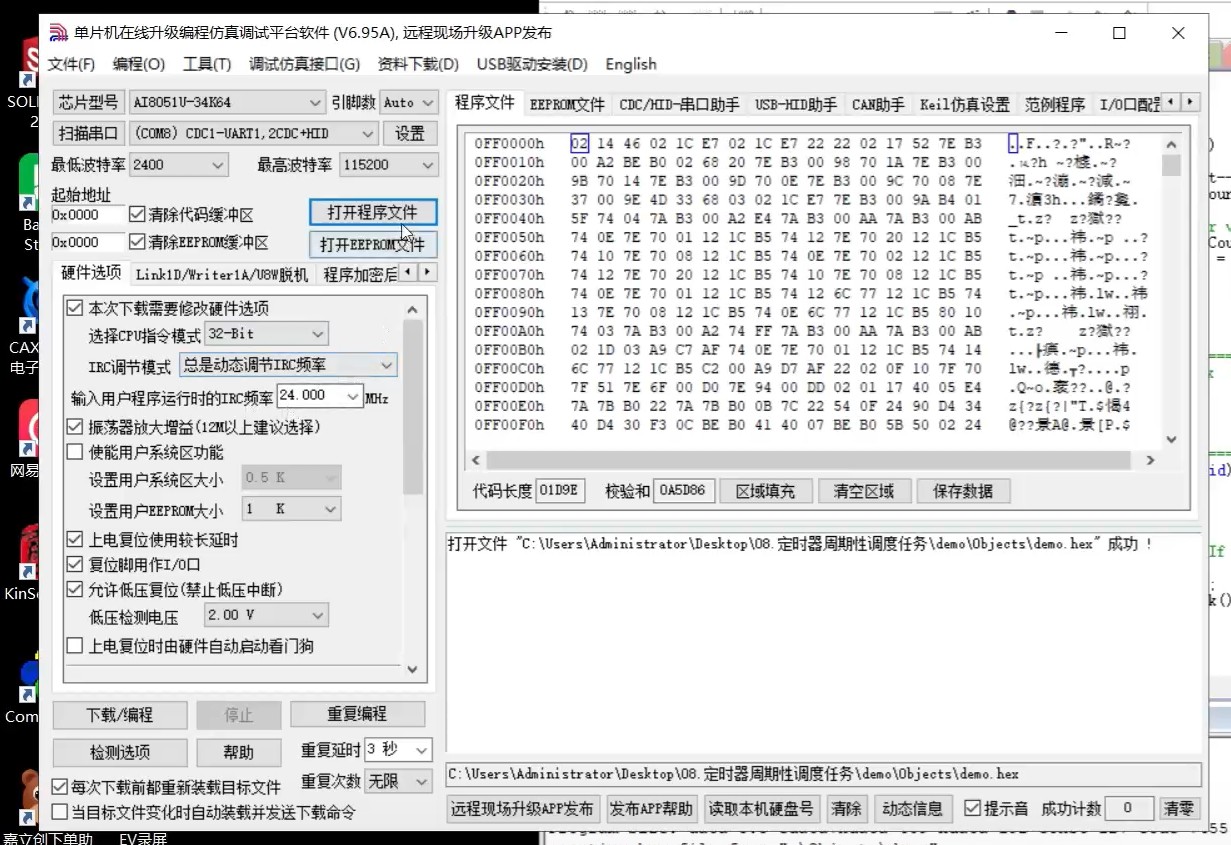
Task: Switch to the Keil仿真设置 tab
Action: [x=964, y=104]
